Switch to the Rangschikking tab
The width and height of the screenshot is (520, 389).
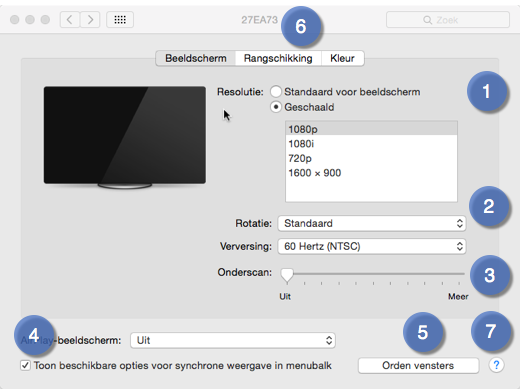tap(278, 58)
